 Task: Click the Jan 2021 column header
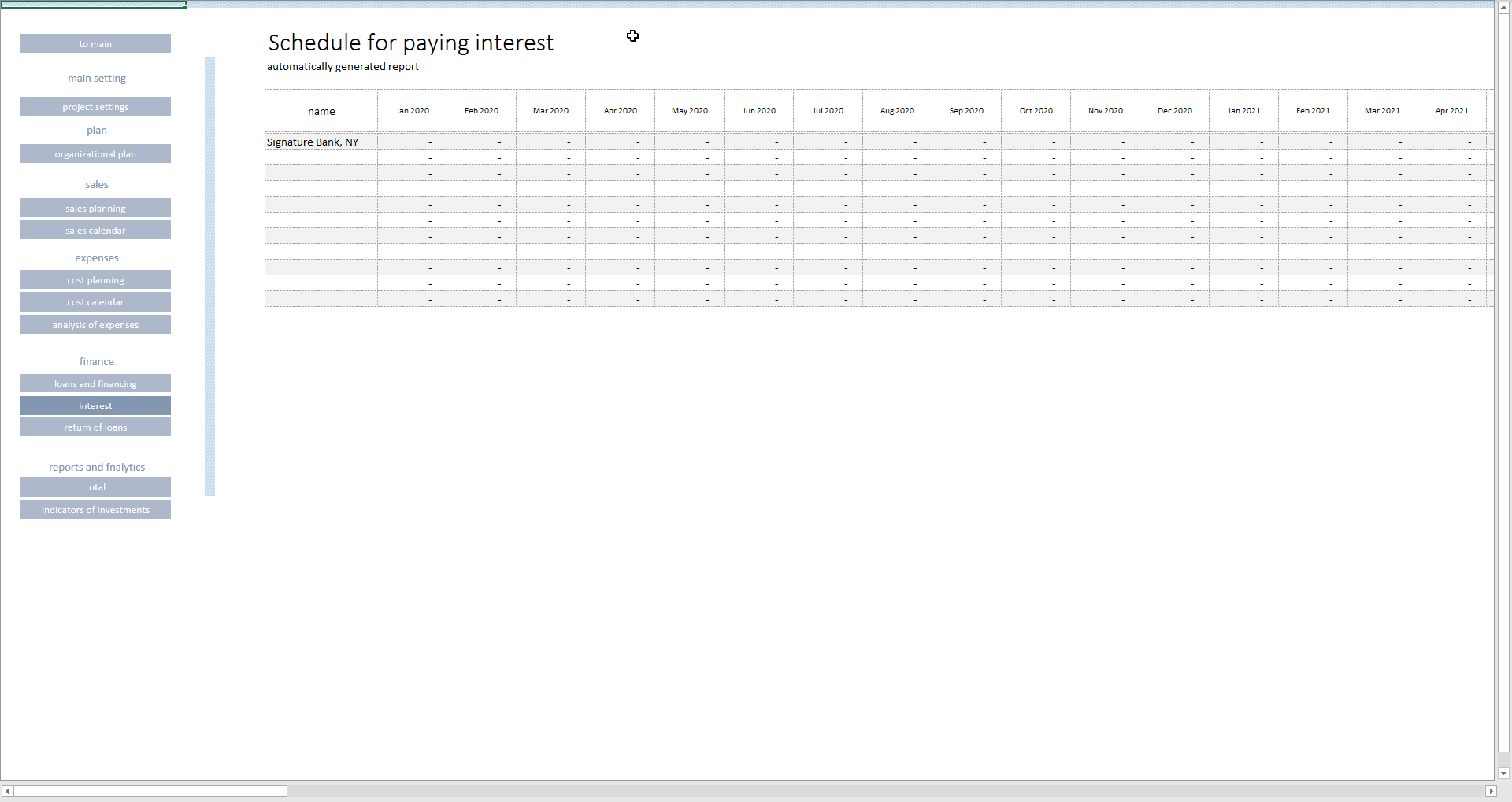pyautogui.click(x=1244, y=111)
